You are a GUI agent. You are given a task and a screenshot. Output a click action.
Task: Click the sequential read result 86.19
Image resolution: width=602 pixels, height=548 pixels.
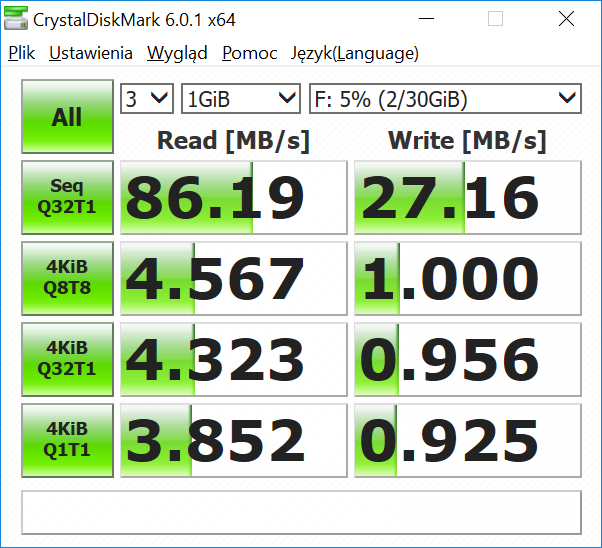[232, 197]
